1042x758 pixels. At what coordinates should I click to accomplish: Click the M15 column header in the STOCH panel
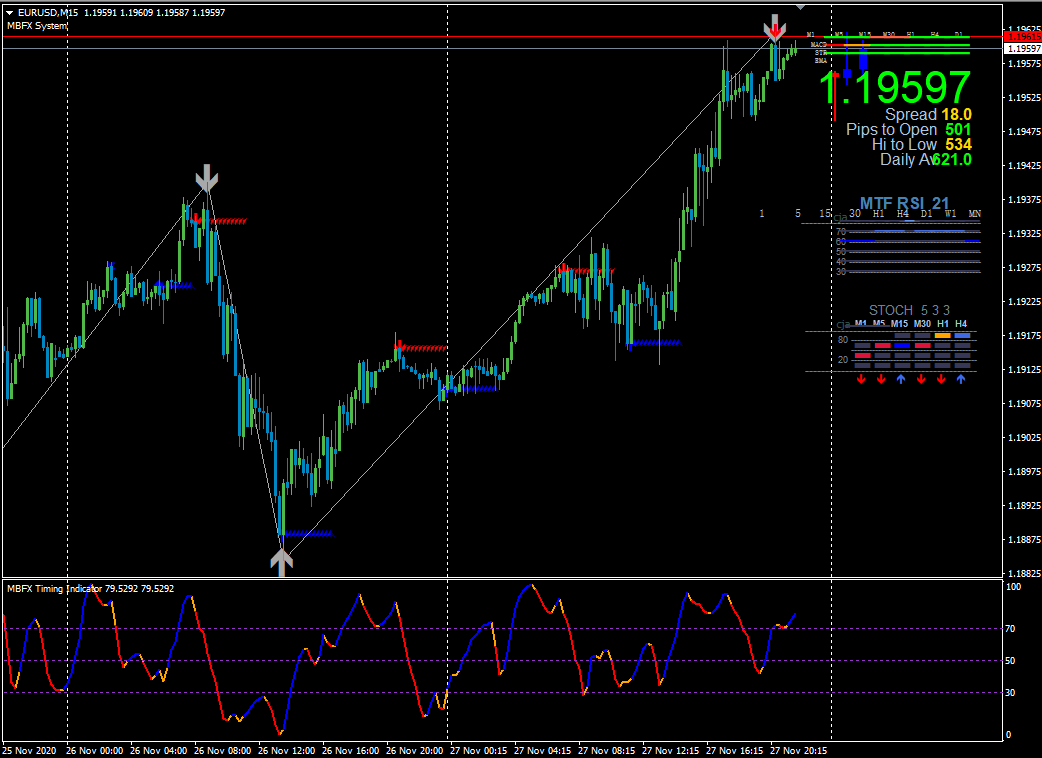(899, 324)
